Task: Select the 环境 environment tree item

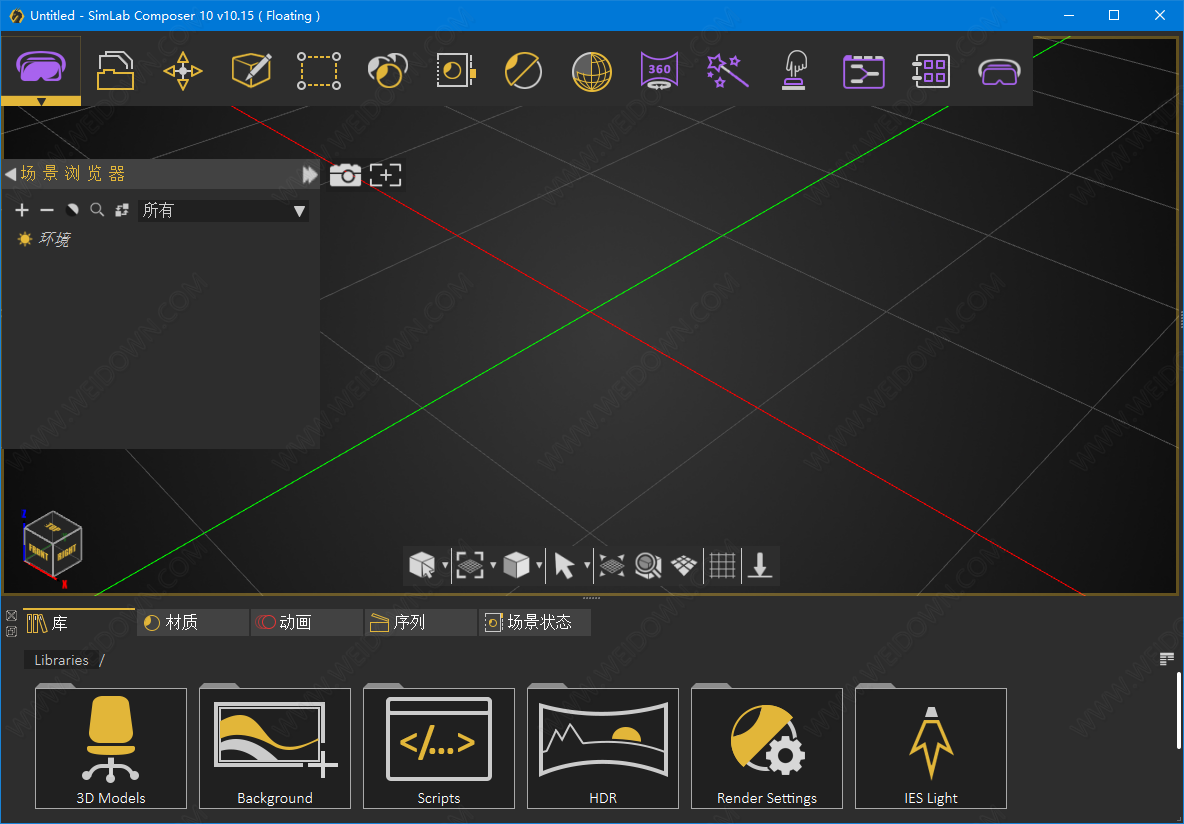Action: pyautogui.click(x=54, y=239)
